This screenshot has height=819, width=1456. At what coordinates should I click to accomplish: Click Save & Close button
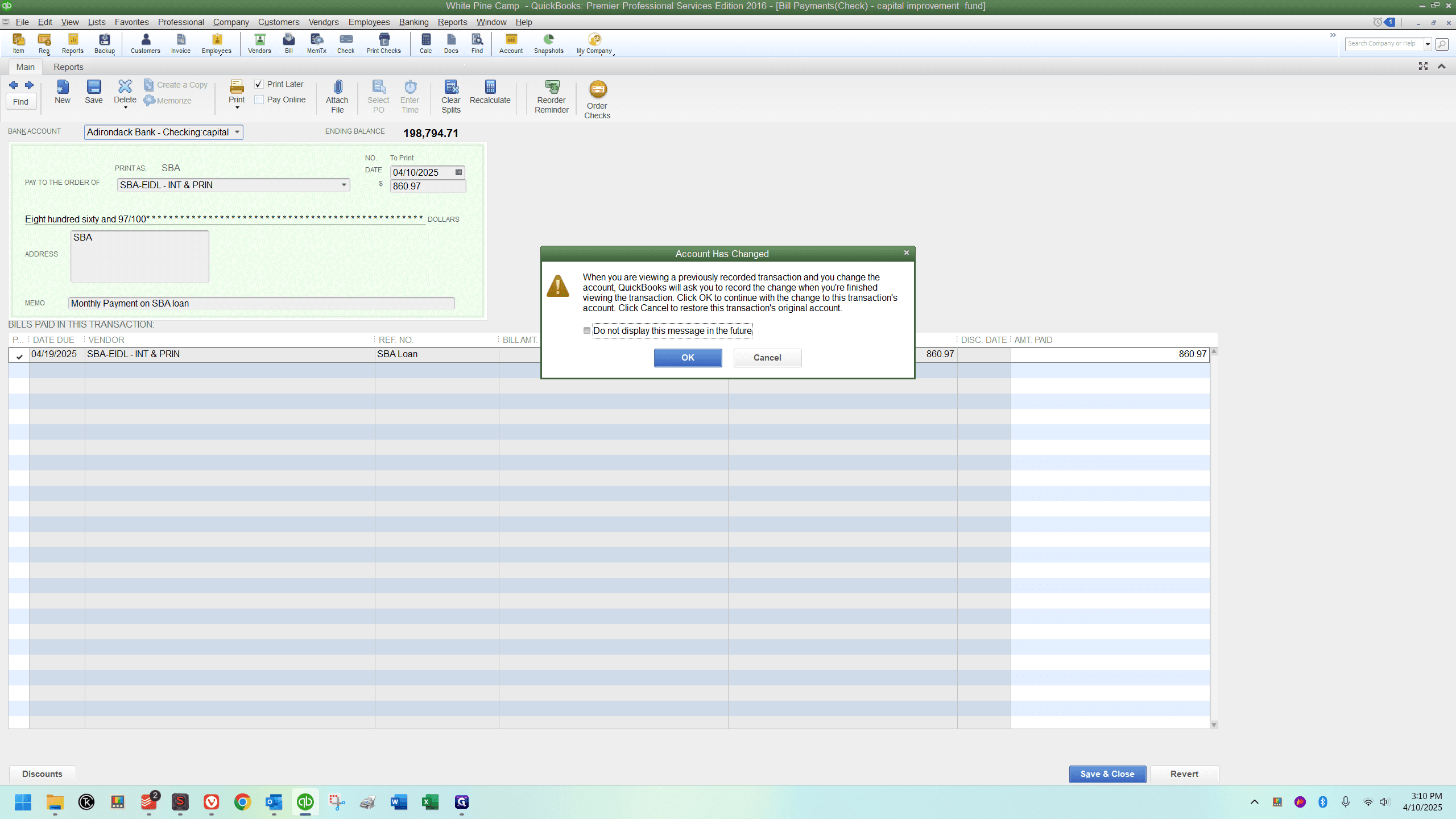click(x=1107, y=774)
